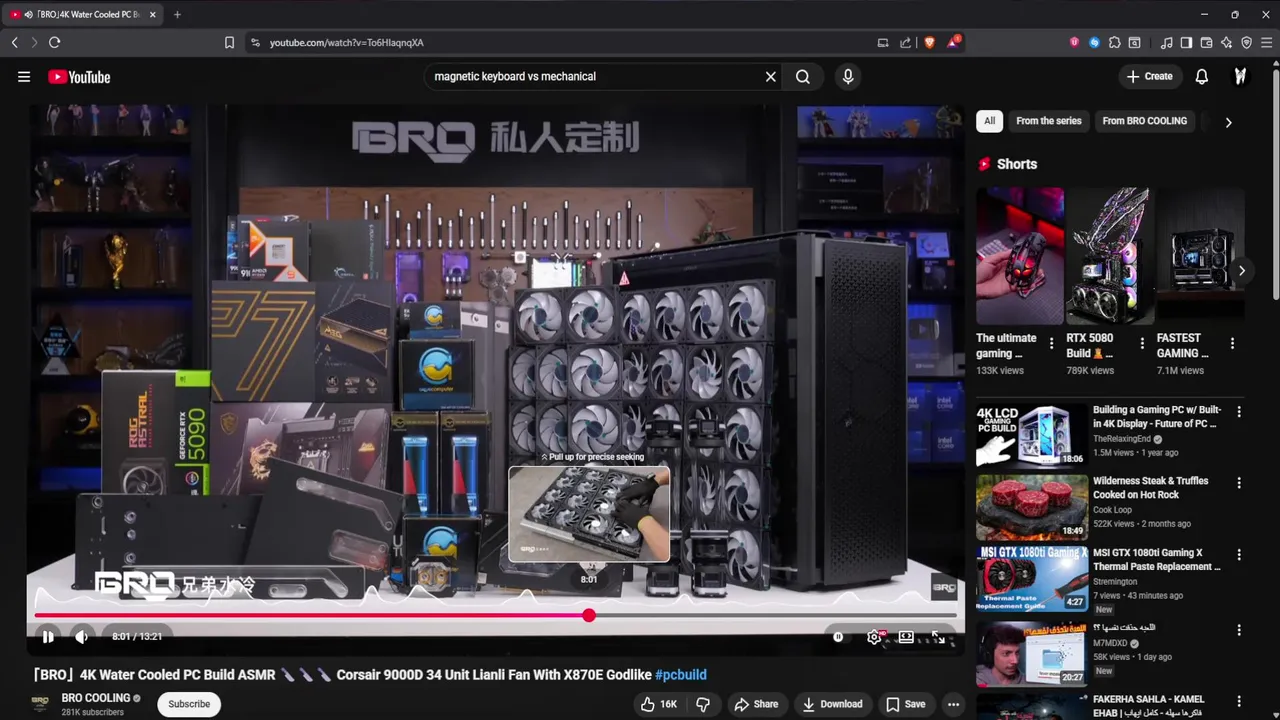
Task: Open Leo AI sparkle icon in toolbar
Action: [1226, 42]
